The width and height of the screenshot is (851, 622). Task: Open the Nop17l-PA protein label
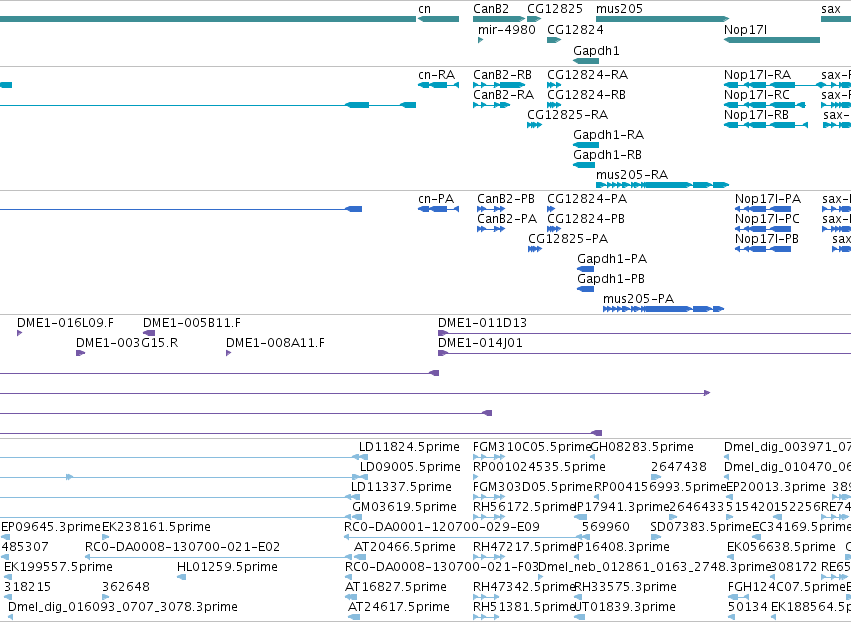click(767, 199)
